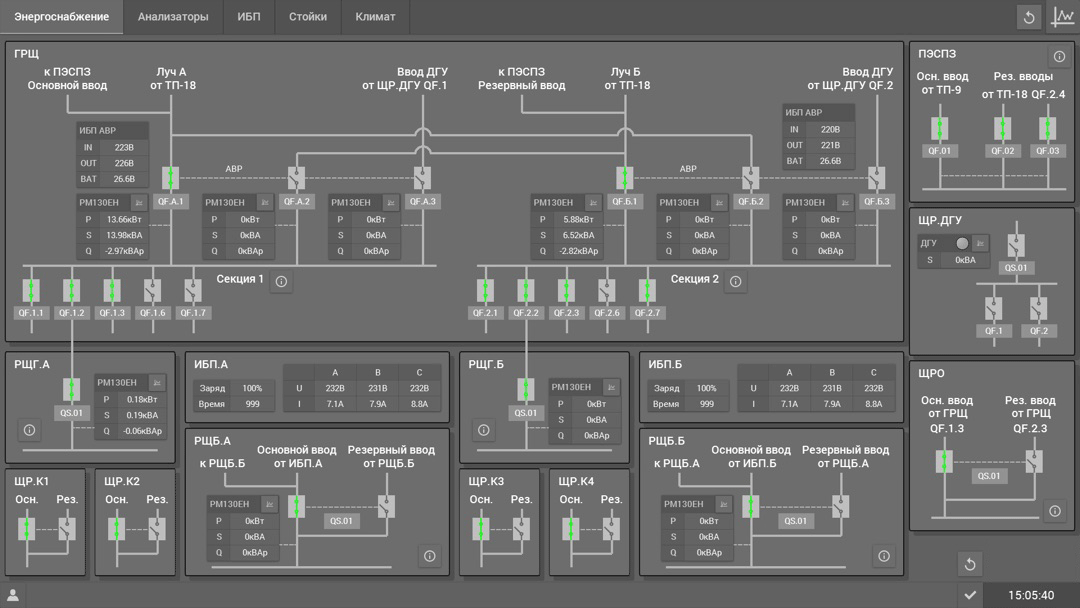Screen dimensions: 1080x608
Task: Toggle the QF.Б.2 breaker switch
Action: point(750,178)
